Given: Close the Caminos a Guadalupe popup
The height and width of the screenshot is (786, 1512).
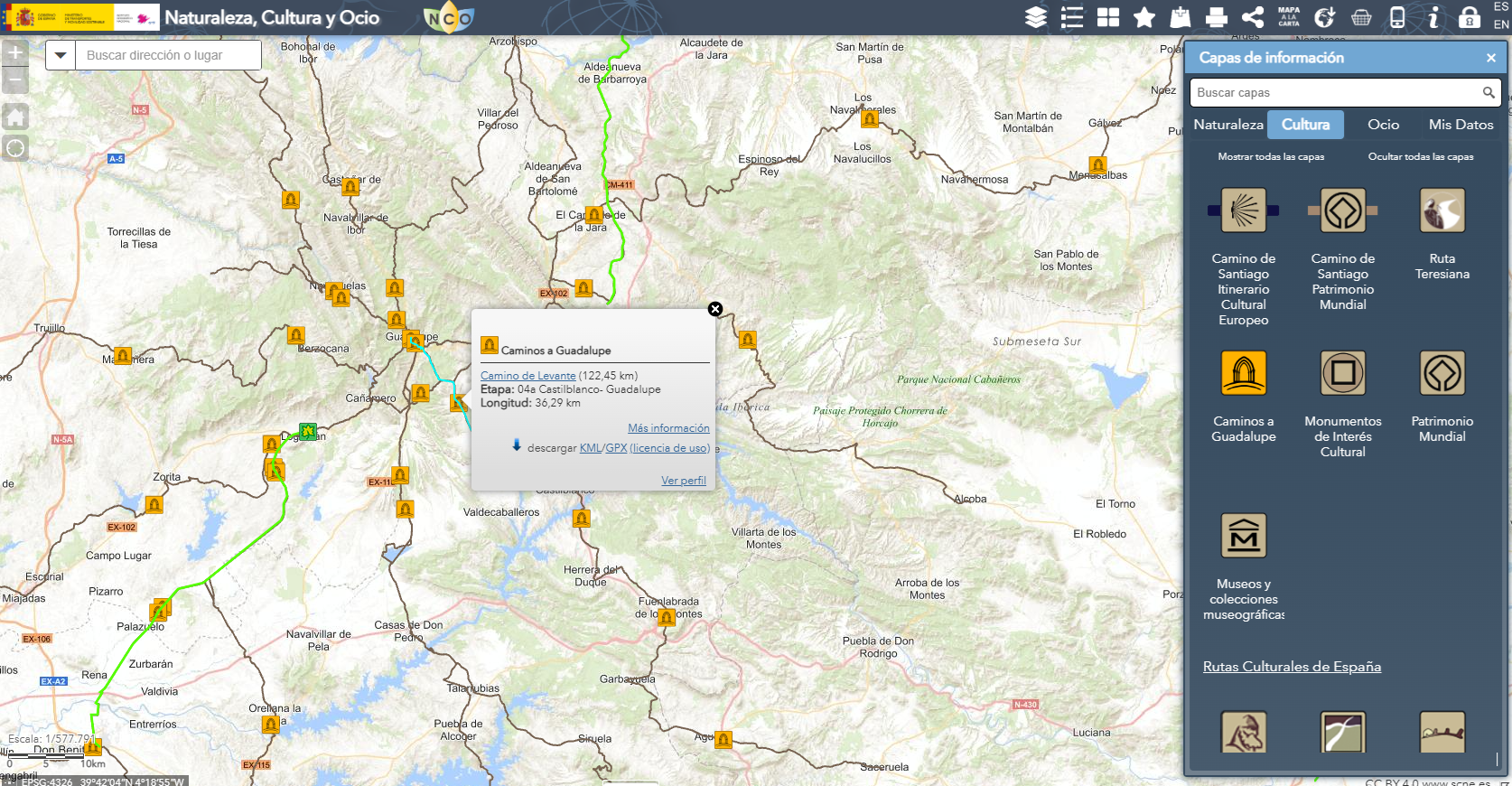Looking at the screenshot, I should point(715,309).
